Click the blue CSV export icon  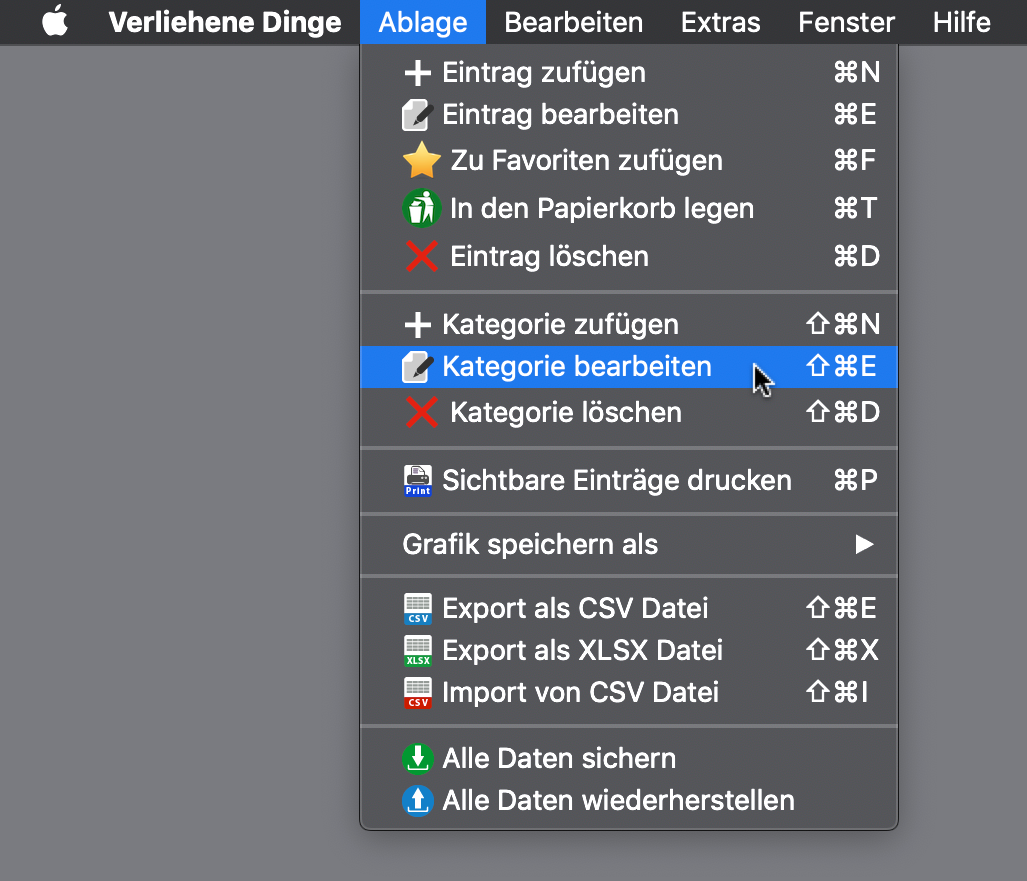(417, 609)
